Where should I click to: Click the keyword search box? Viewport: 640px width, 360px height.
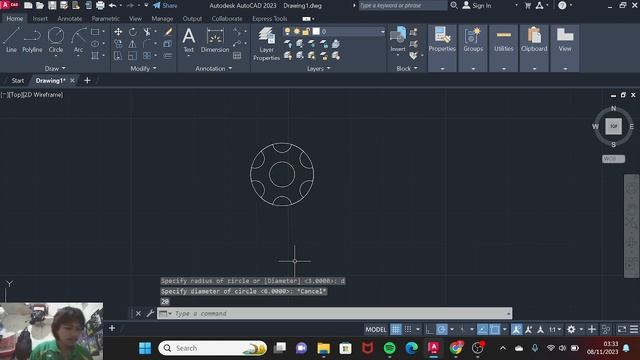pyautogui.click(x=402, y=5)
